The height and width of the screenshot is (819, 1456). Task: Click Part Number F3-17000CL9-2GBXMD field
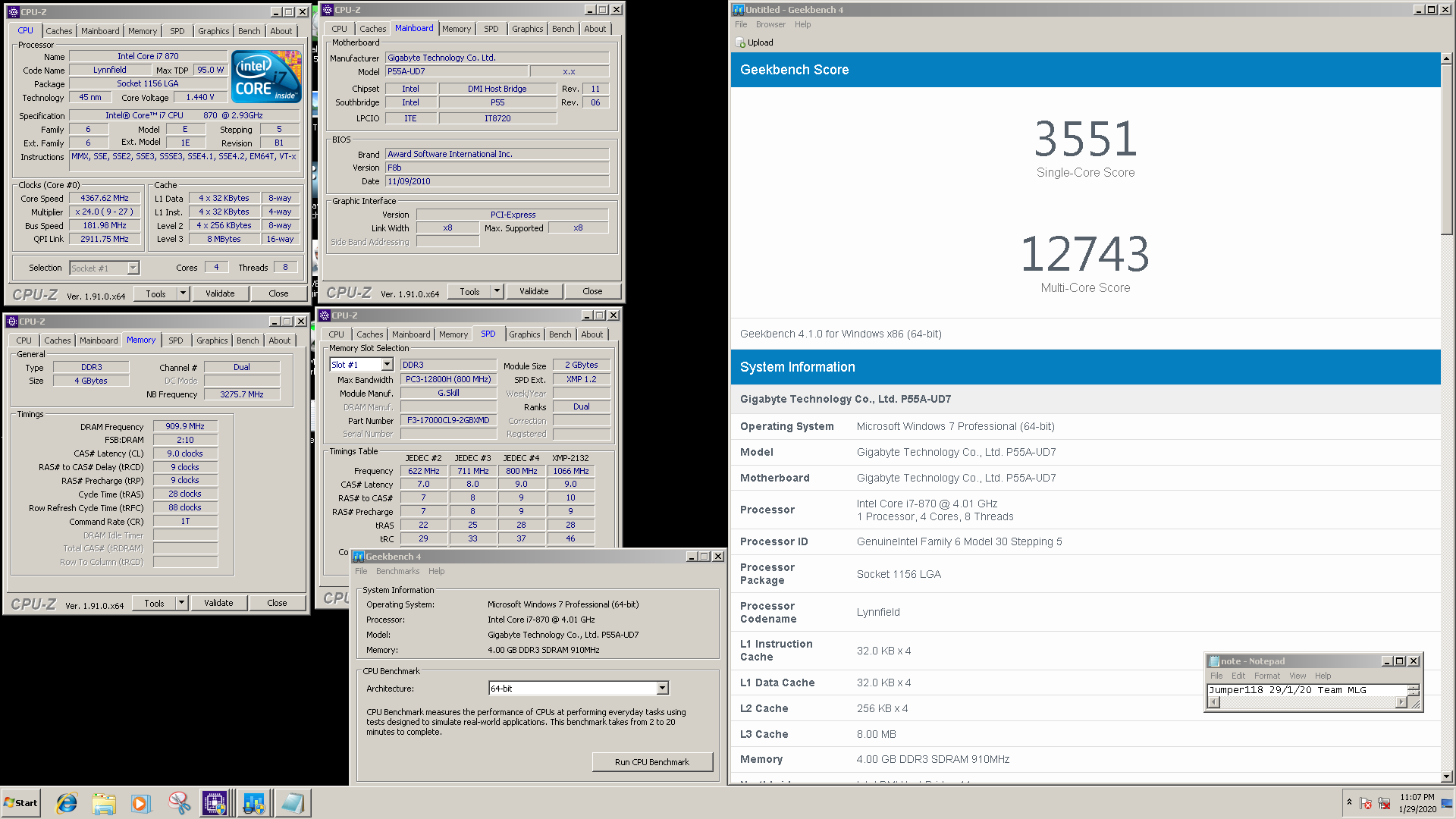click(x=448, y=420)
